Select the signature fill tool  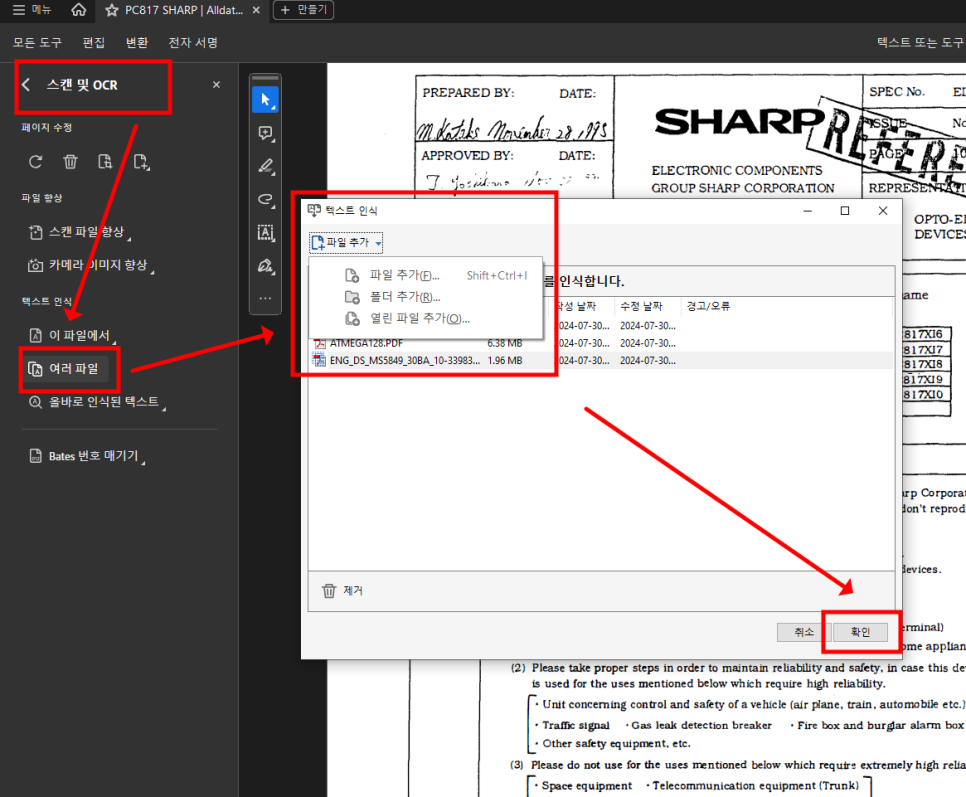pyautogui.click(x=266, y=265)
